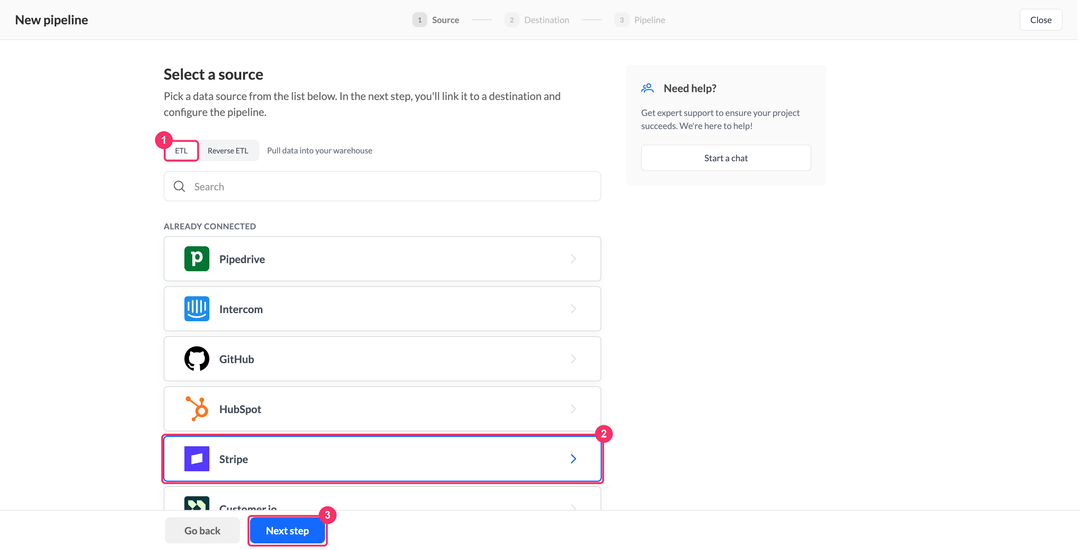The height and width of the screenshot is (550, 1080).
Task: Click the Need help people icon
Action: 647,88
